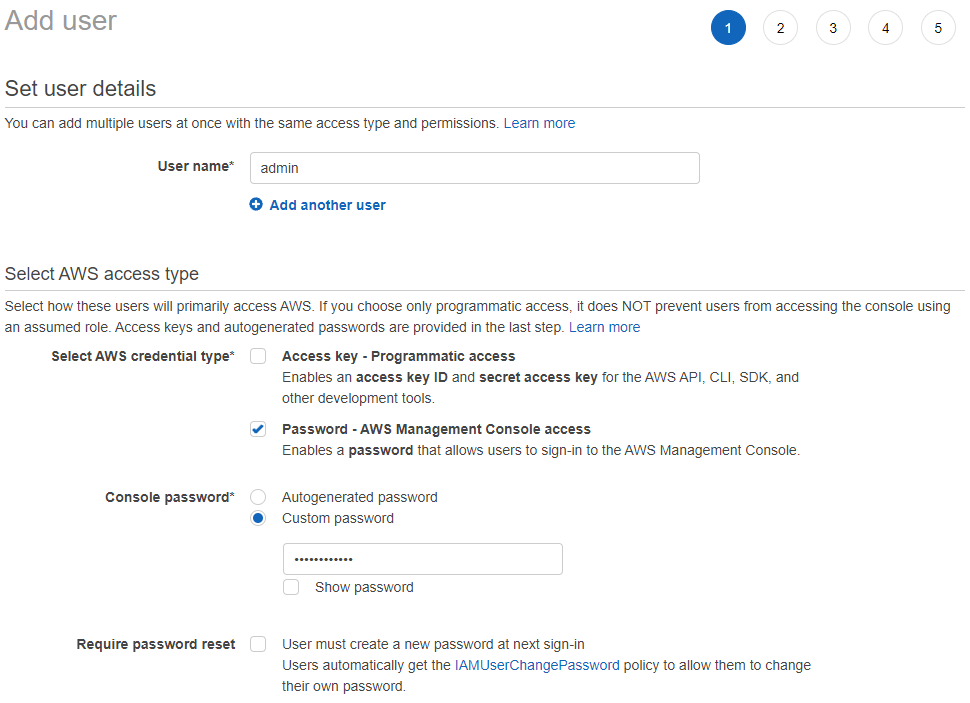Click the plus icon beside Add another user
970x703 pixels.
256,204
